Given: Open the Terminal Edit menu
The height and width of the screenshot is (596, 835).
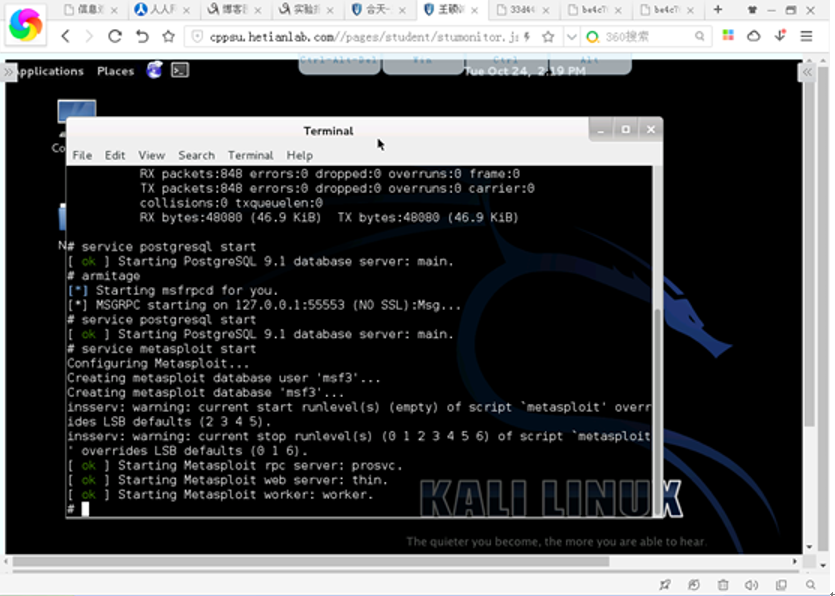Looking at the screenshot, I should click(114, 155).
